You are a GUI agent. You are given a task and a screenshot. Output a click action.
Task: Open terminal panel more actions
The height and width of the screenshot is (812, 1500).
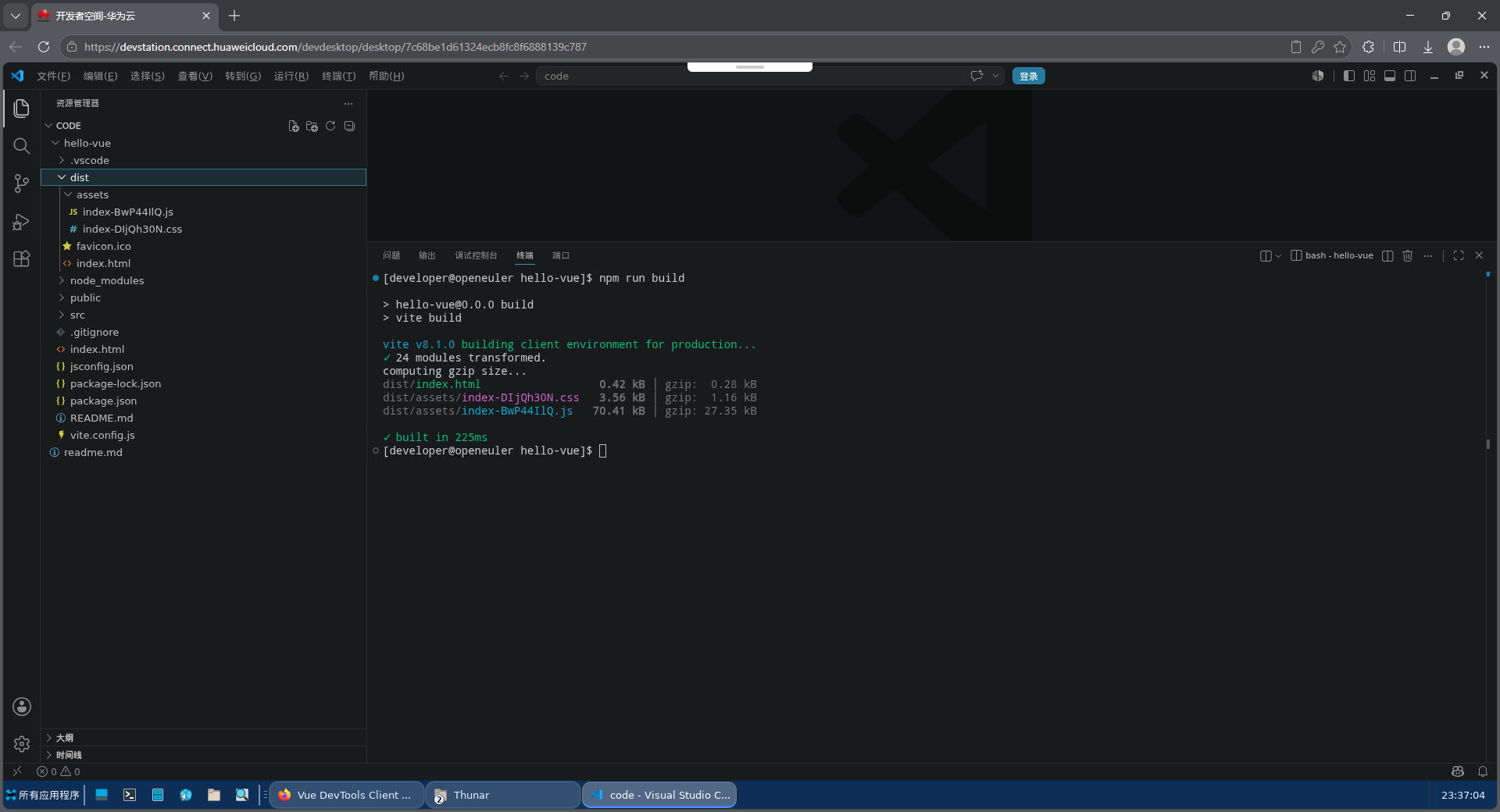pos(1428,255)
